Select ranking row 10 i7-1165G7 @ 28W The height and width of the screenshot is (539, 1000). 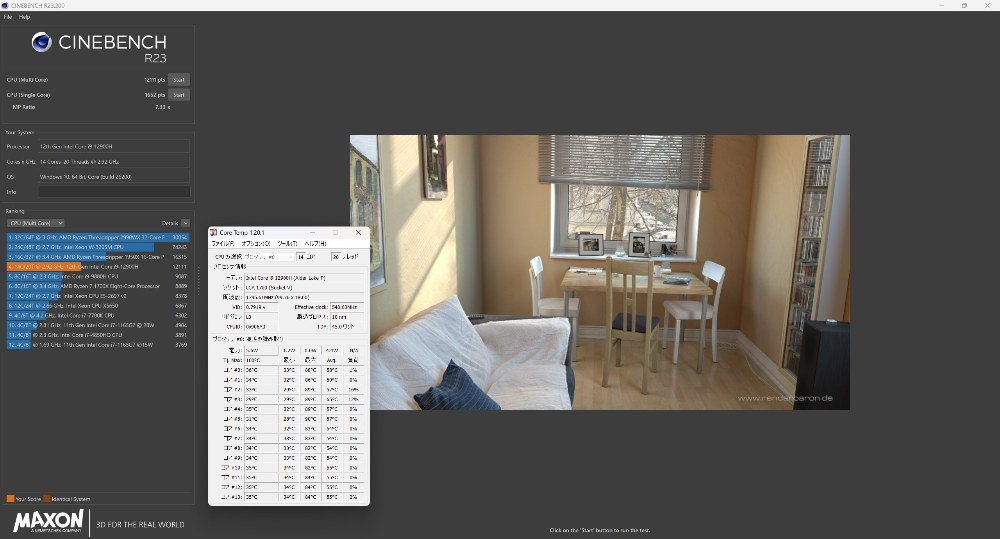(x=98, y=325)
